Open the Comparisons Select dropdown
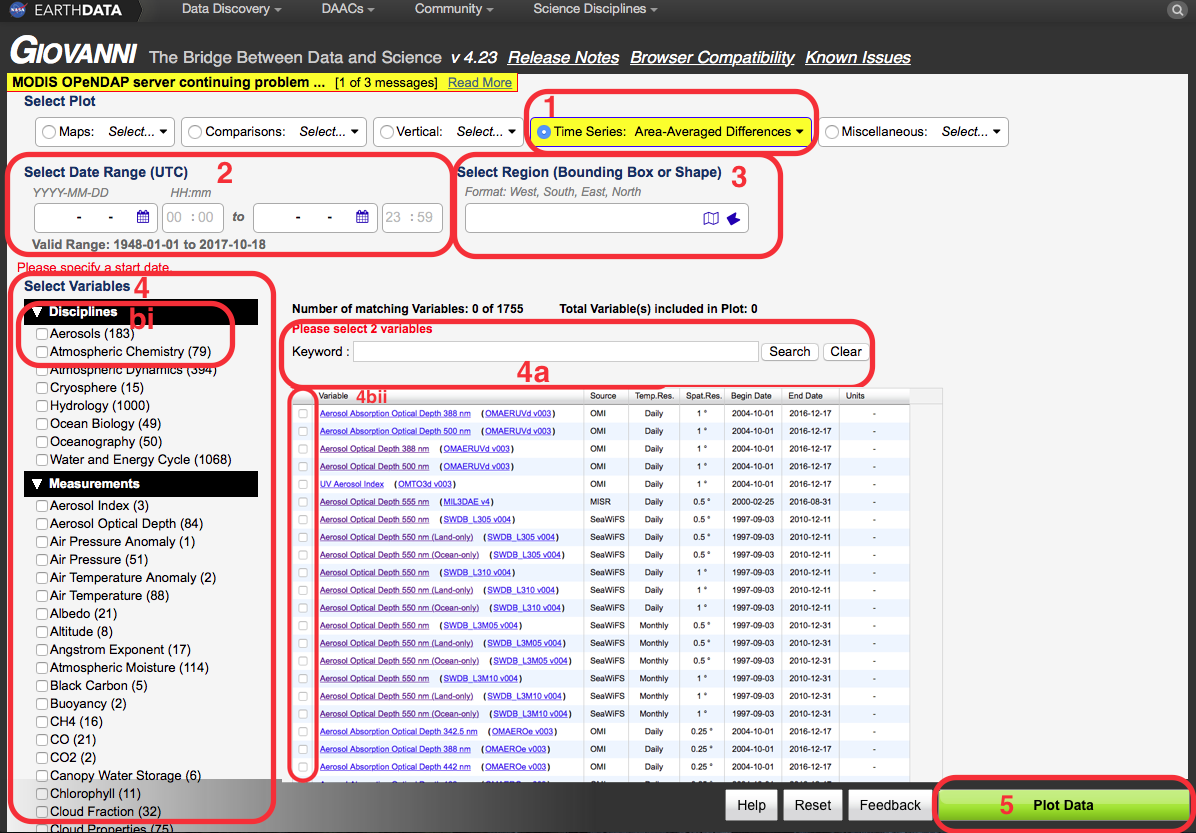1196x833 pixels. (x=329, y=132)
